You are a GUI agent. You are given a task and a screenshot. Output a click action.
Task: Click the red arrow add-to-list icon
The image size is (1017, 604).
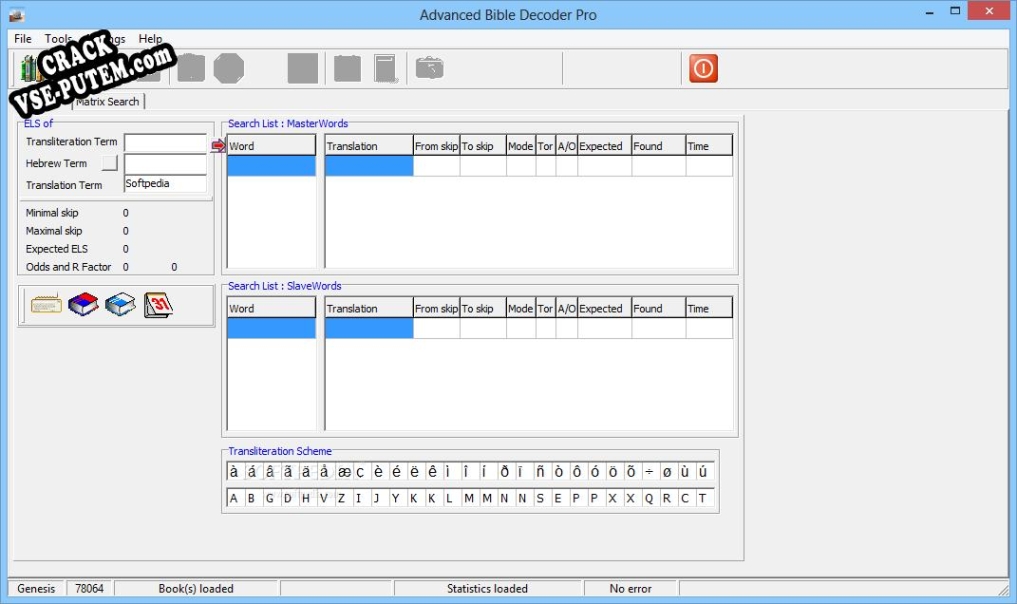(218, 145)
